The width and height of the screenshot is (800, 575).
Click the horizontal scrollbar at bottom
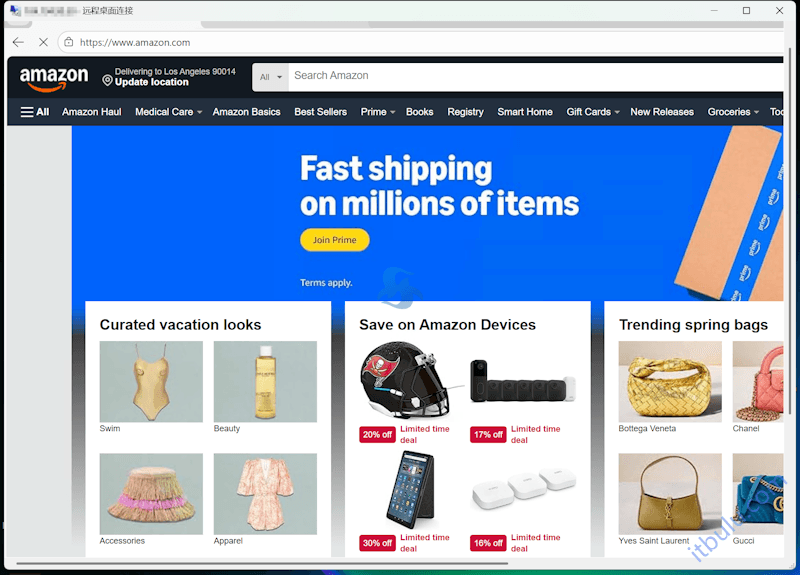point(262,564)
